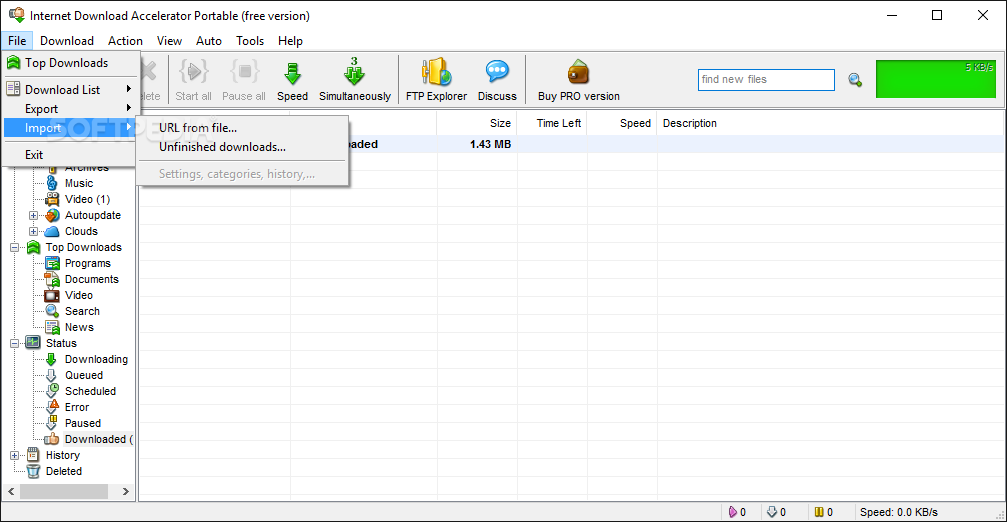The width and height of the screenshot is (1007, 522).
Task: Select the Autoupdate tree item
Action: pyautogui.click(x=92, y=215)
